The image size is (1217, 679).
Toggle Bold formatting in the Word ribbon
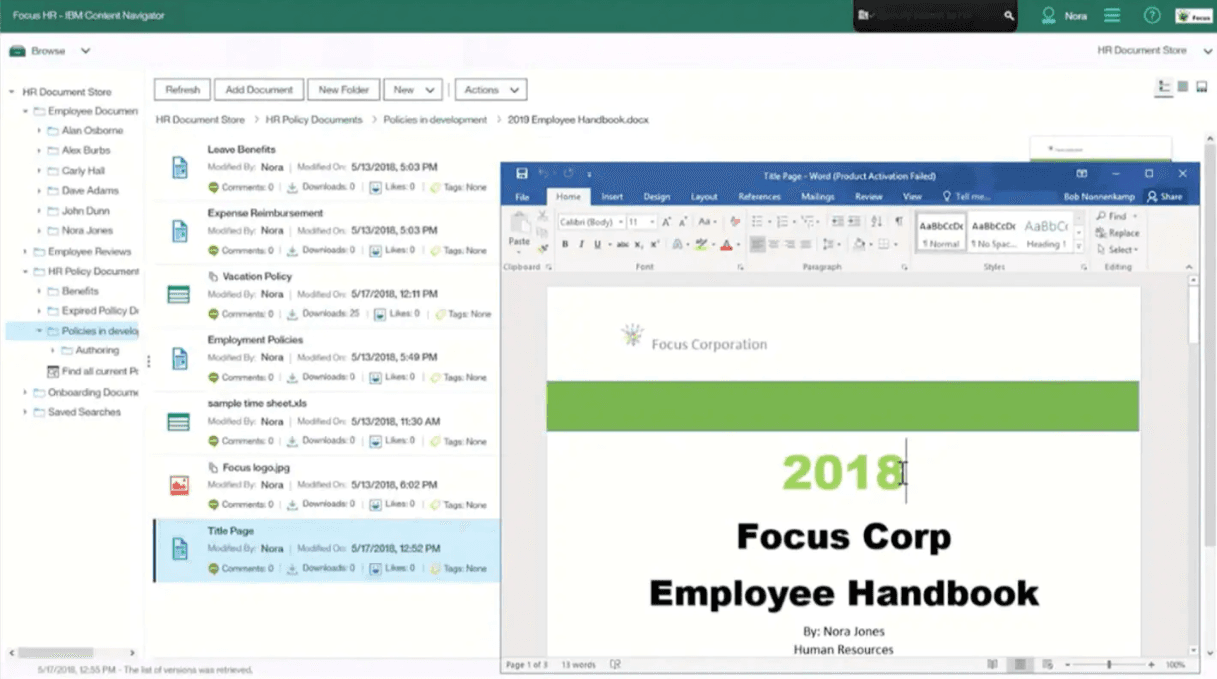[565, 245]
